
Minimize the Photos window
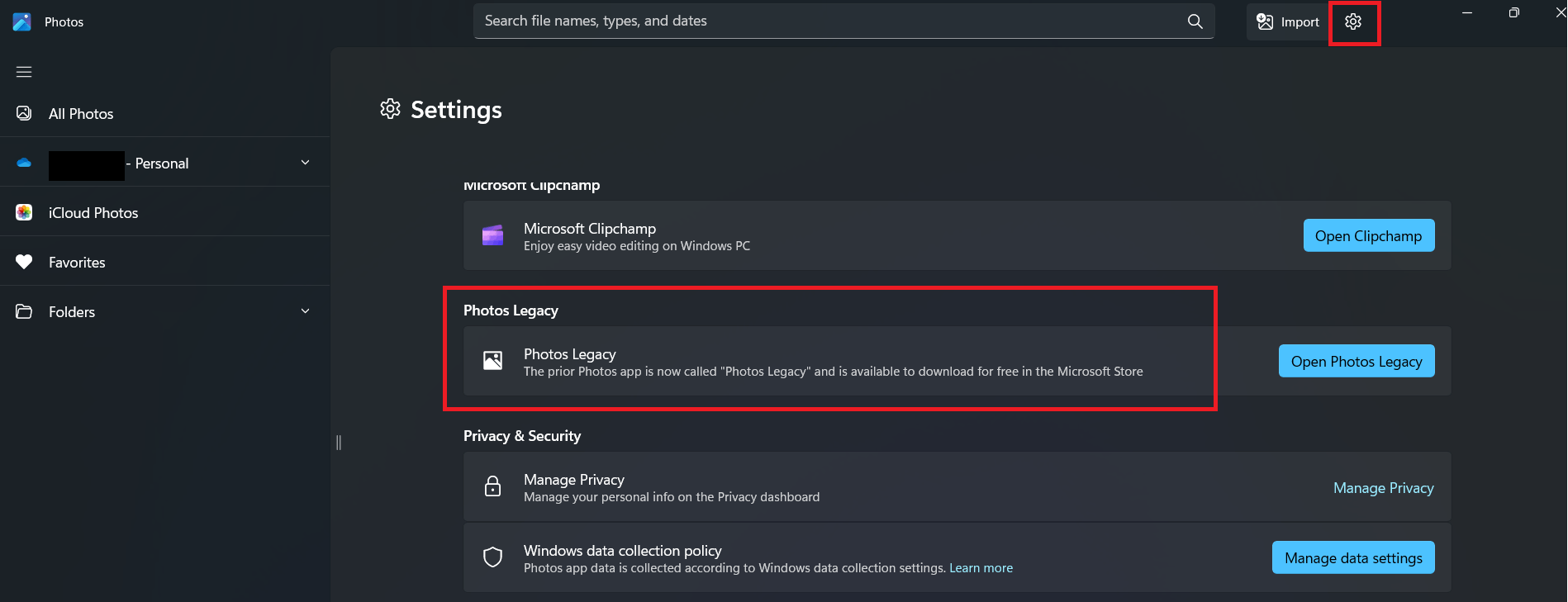click(1467, 12)
